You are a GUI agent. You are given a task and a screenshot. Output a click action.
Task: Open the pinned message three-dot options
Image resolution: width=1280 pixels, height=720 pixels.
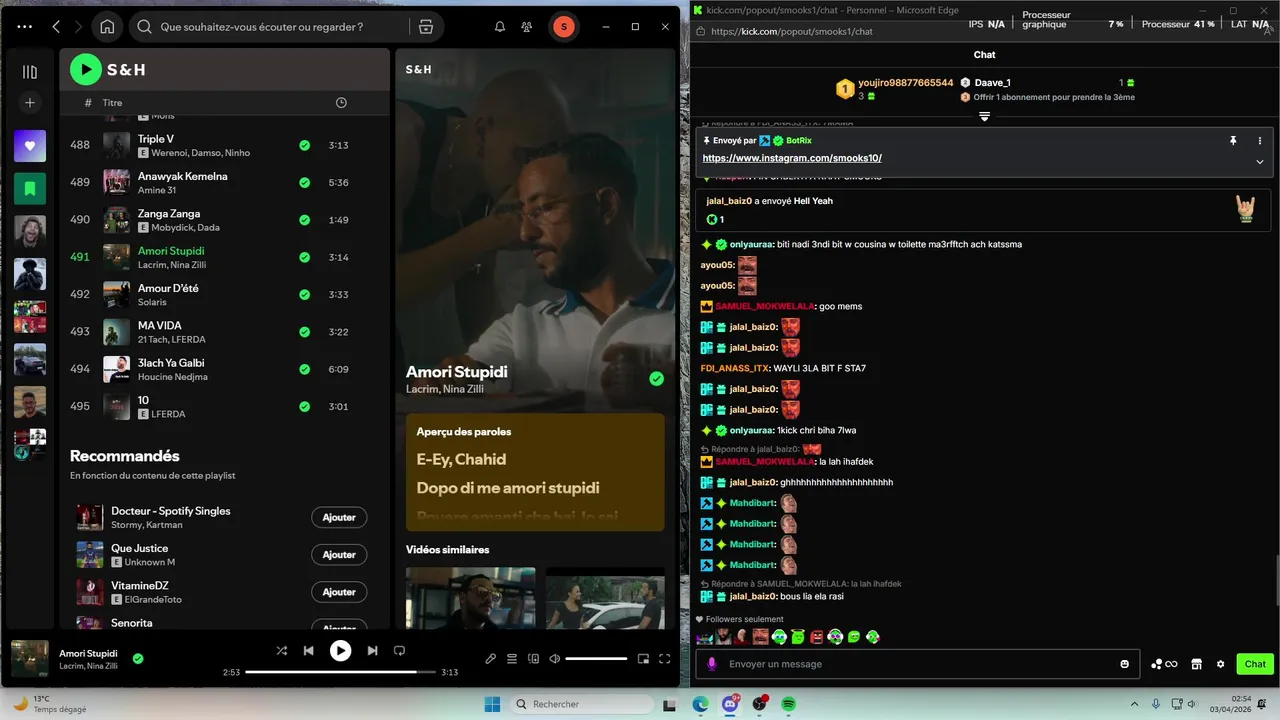[x=1260, y=141]
